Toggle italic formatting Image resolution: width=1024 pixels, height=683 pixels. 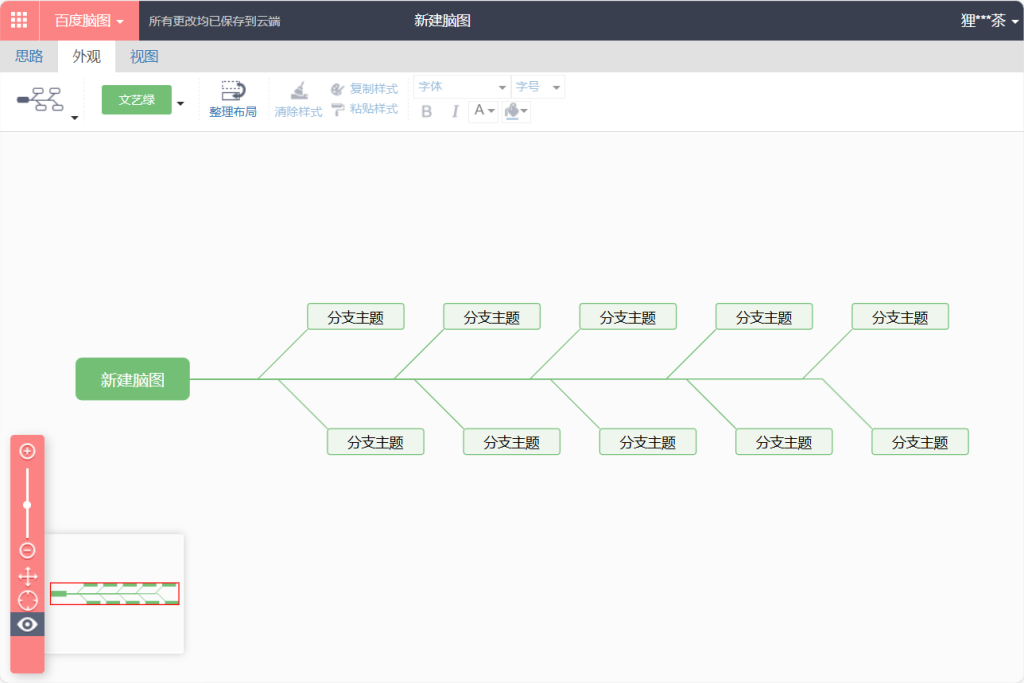click(x=455, y=112)
